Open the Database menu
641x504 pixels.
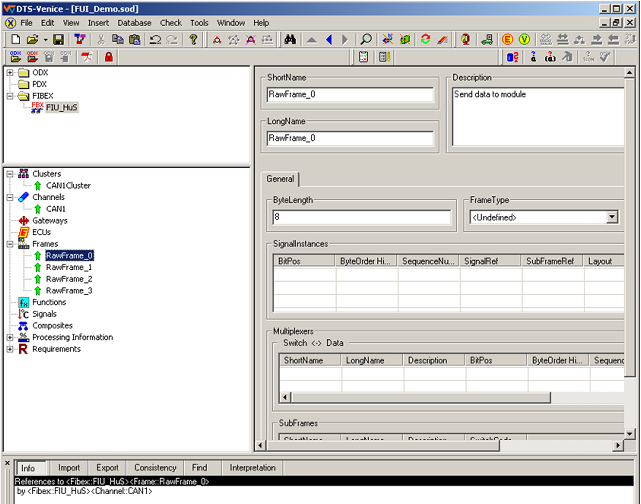pyautogui.click(x=134, y=23)
